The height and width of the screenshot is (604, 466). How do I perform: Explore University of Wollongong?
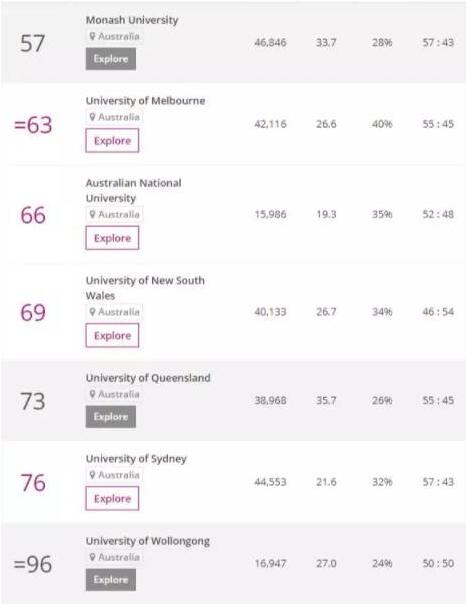111,580
